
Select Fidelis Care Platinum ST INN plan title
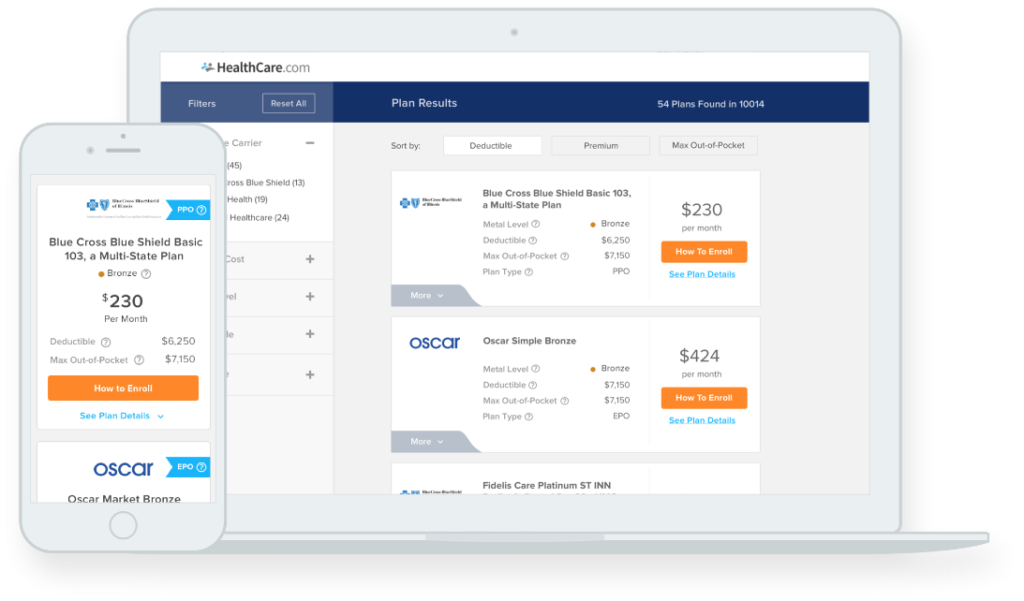coord(547,485)
